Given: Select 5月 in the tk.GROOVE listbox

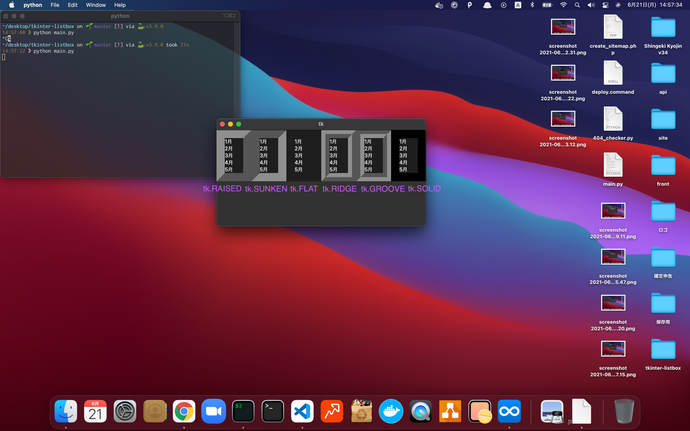Looking at the screenshot, I should tap(373, 169).
